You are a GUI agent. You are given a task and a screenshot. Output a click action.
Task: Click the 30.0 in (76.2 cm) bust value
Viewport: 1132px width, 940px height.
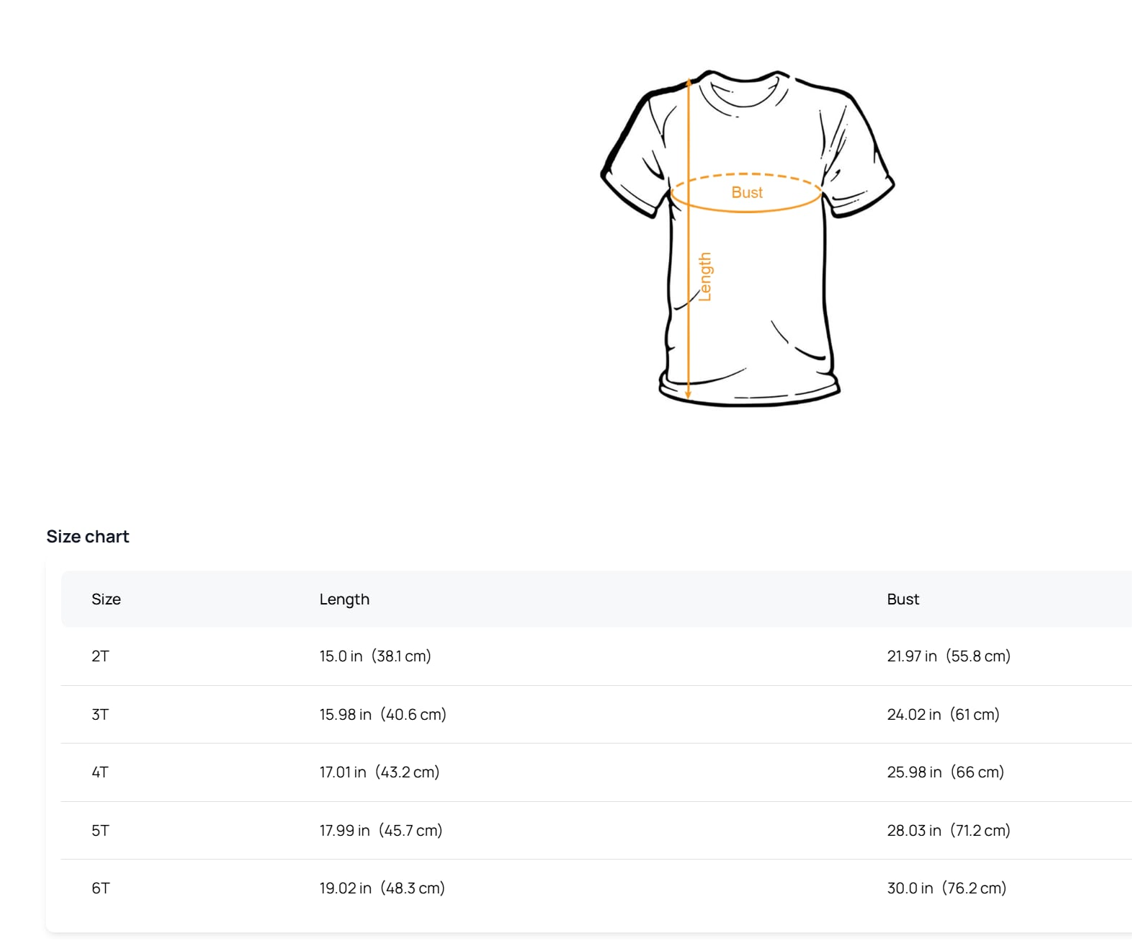click(946, 888)
